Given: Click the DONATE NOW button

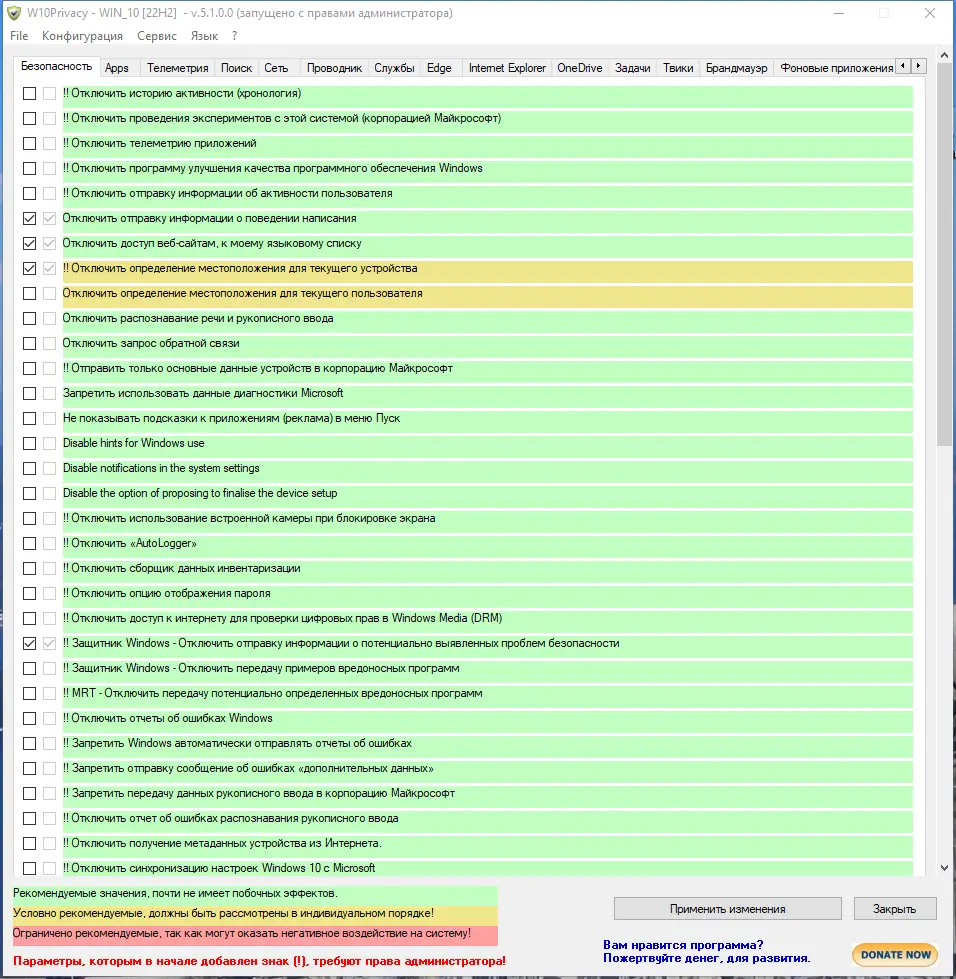Looking at the screenshot, I should coord(895,955).
